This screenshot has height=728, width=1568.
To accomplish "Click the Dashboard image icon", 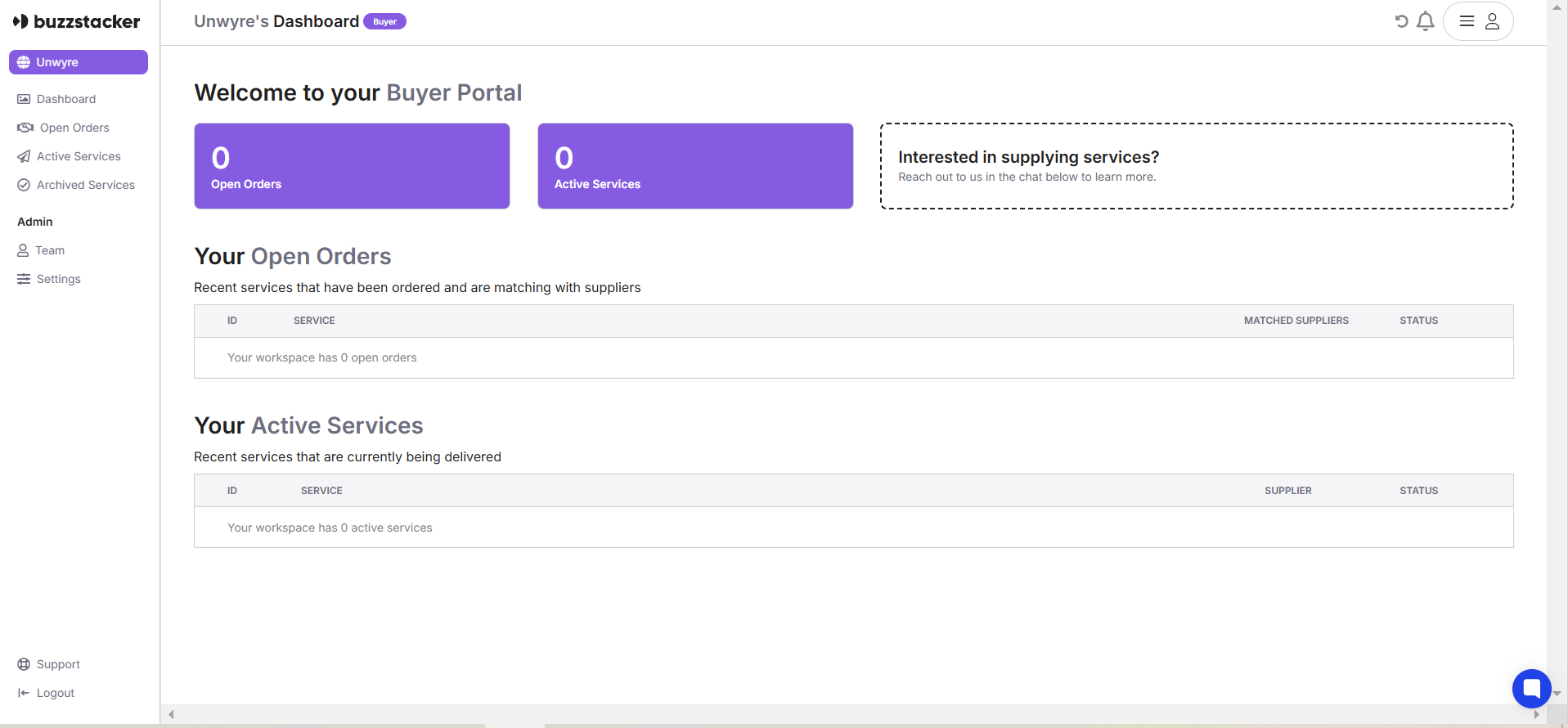I will [24, 99].
